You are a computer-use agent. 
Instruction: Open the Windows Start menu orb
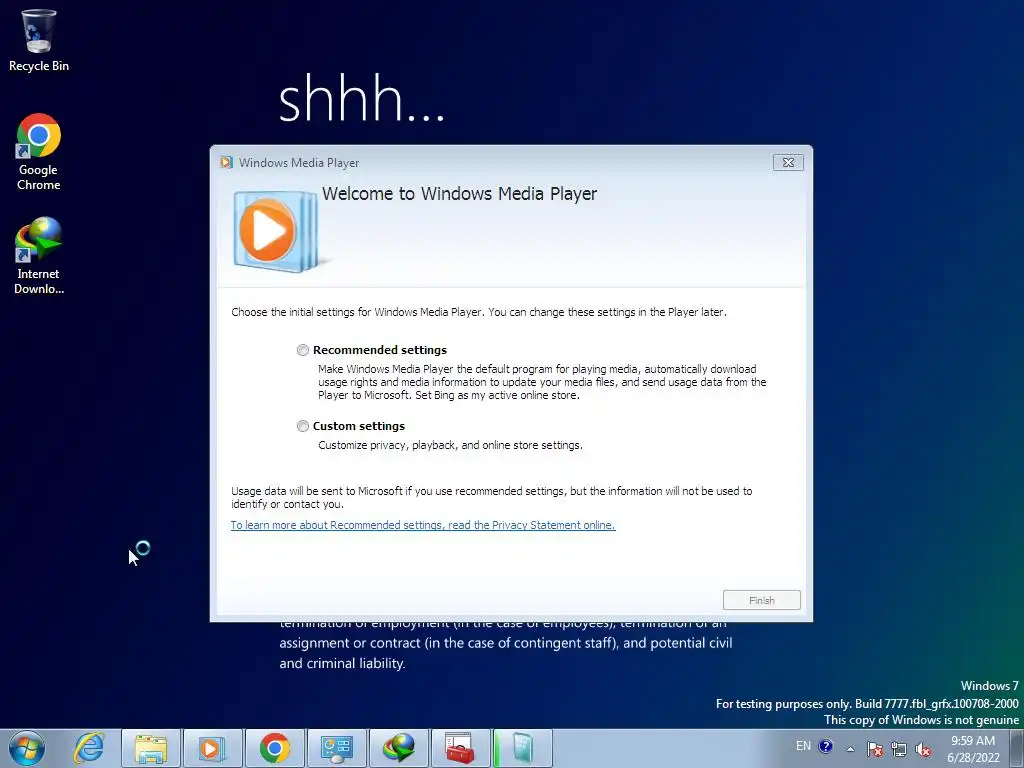click(27, 748)
